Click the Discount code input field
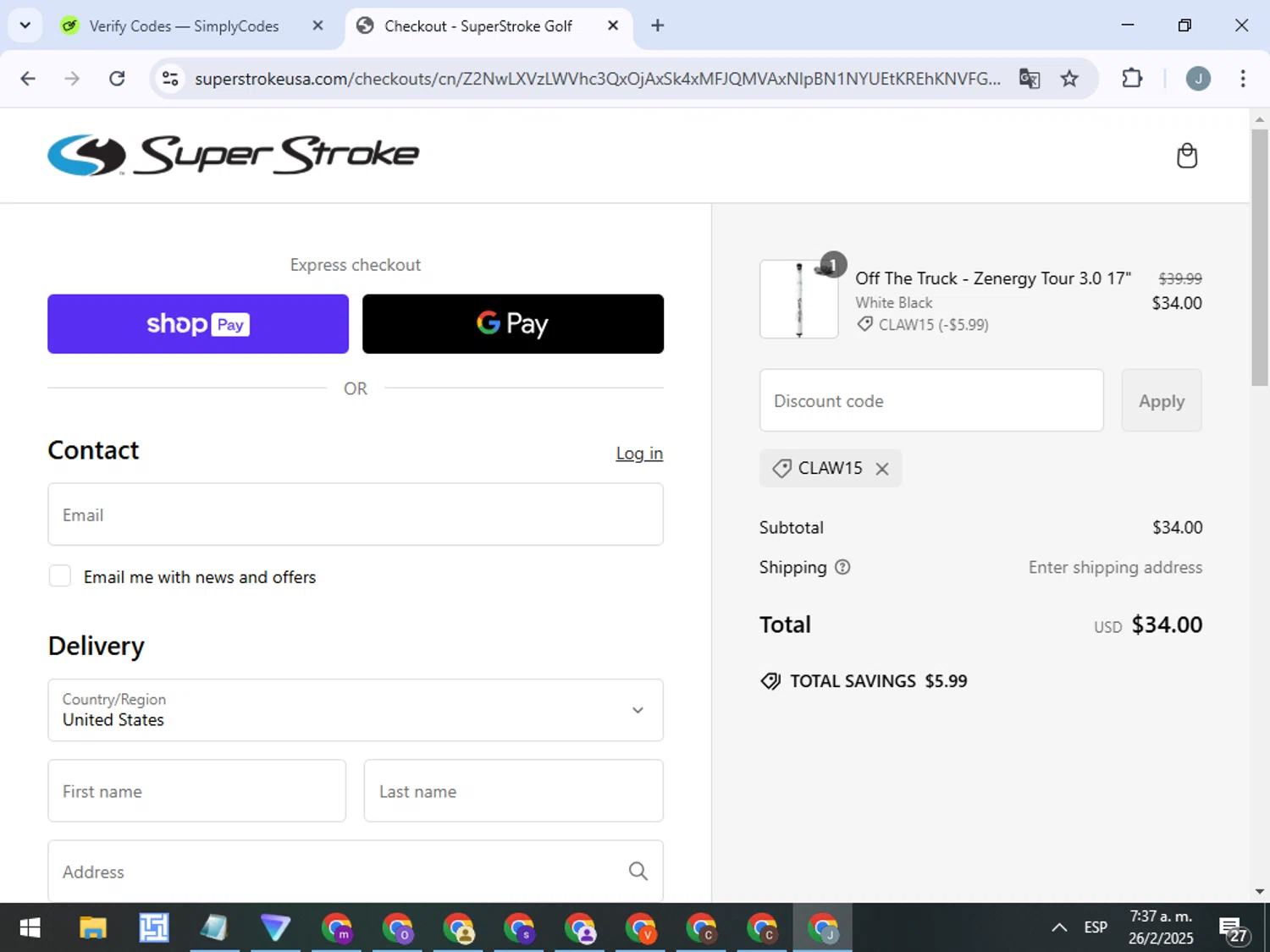Viewport: 1270px width, 952px height. (931, 400)
